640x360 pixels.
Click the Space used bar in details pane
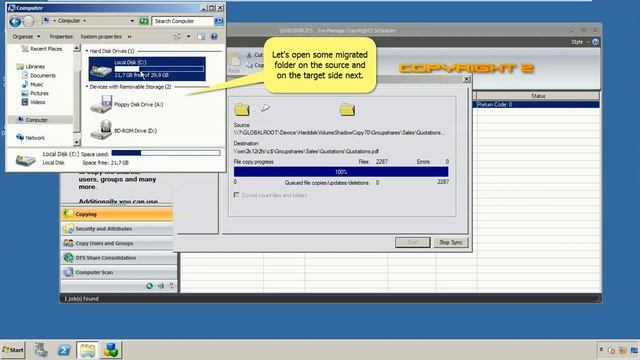tap(166, 153)
